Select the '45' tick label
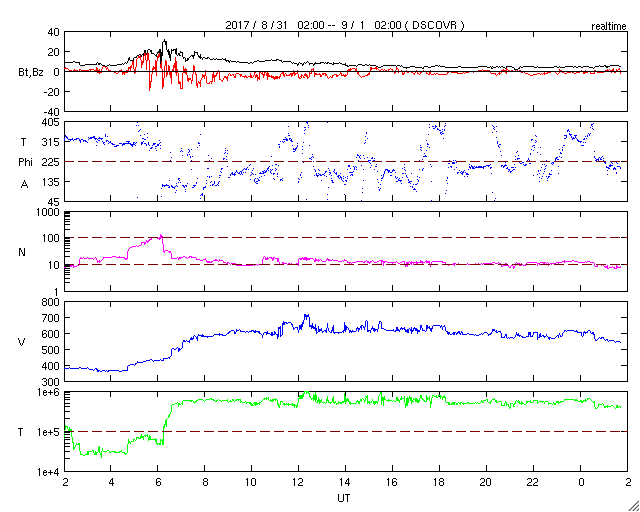The height and width of the screenshot is (512, 640). pos(55,202)
